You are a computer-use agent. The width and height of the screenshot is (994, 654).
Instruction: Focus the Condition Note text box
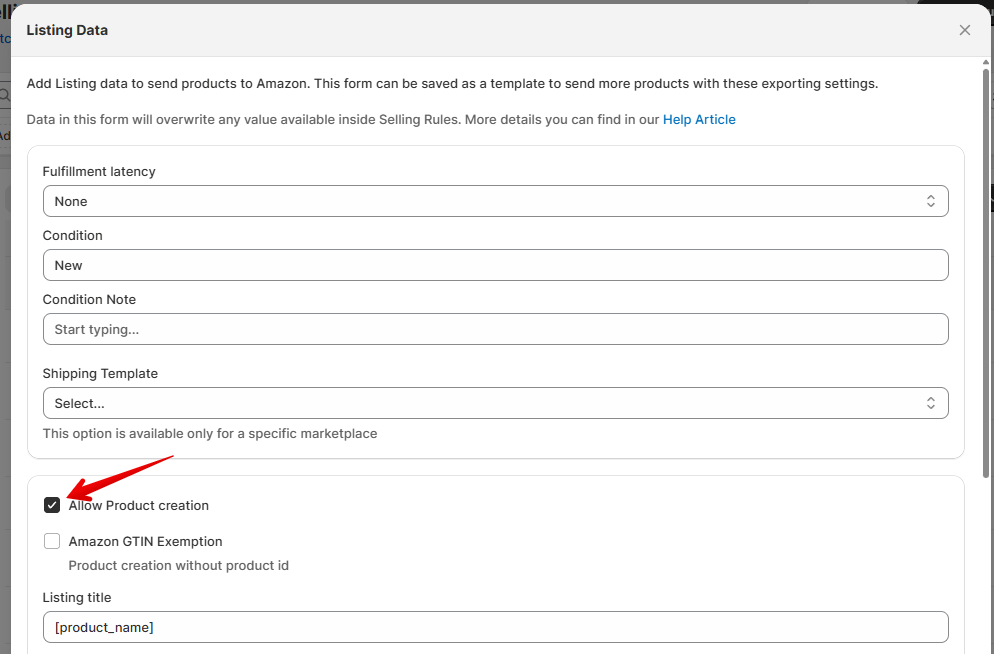pos(495,329)
